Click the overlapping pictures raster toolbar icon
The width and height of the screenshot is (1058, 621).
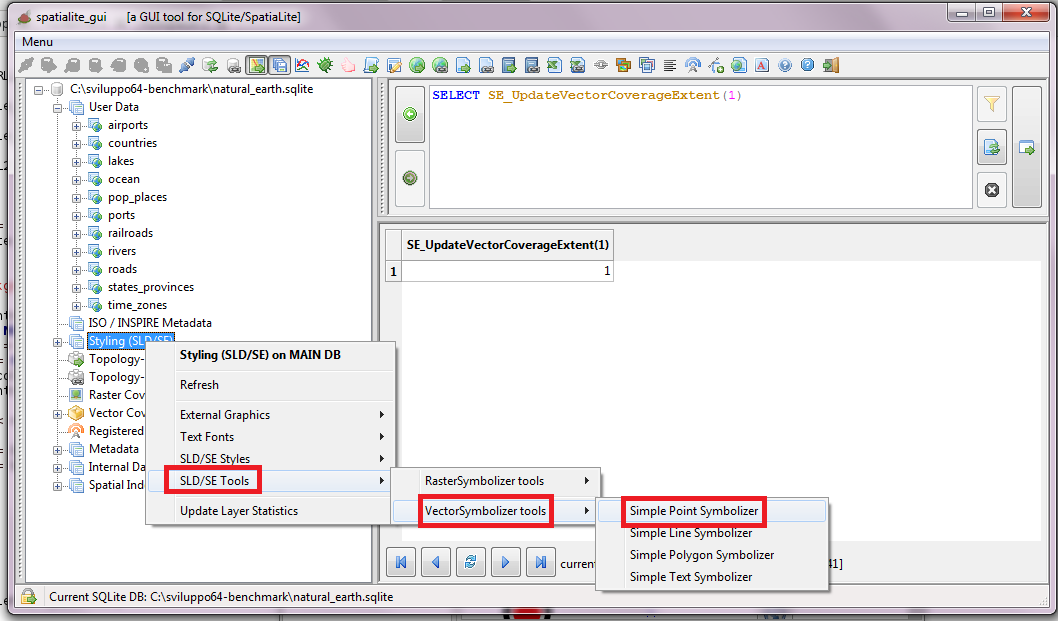pos(623,65)
